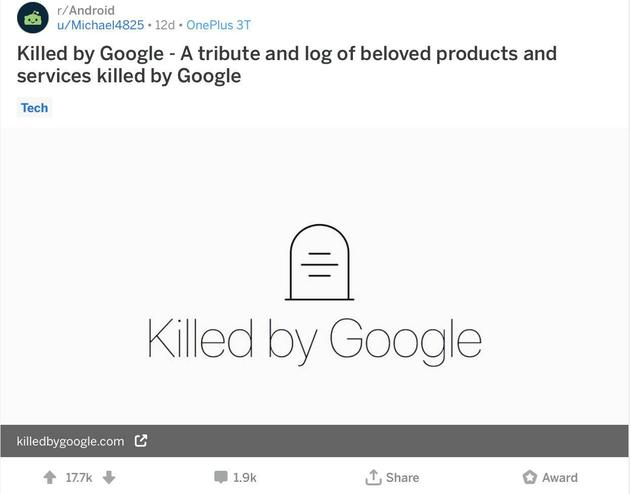The image size is (630, 494).
Task: Click the r/Android subreddit avatar icon
Action: tap(33, 18)
